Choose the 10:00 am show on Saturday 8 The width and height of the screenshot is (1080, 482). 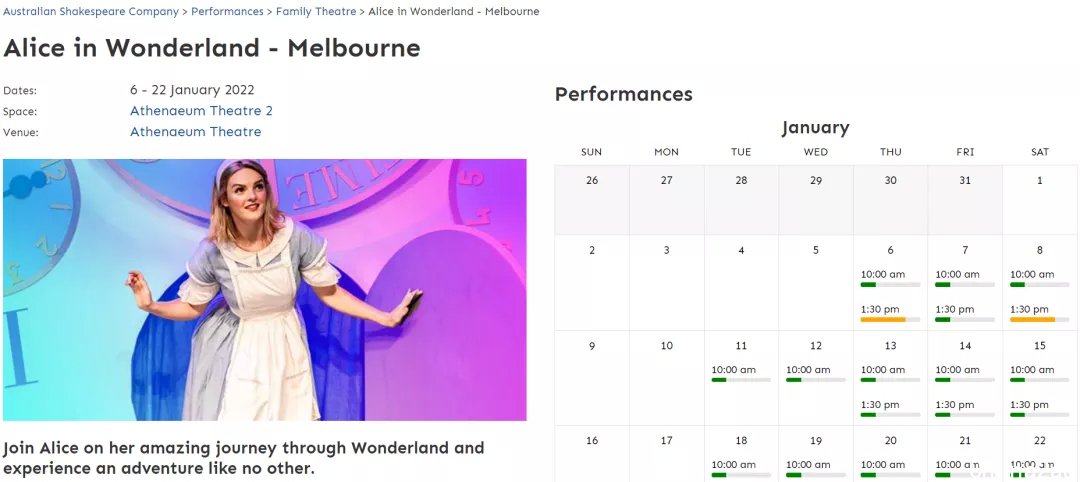(1032, 274)
